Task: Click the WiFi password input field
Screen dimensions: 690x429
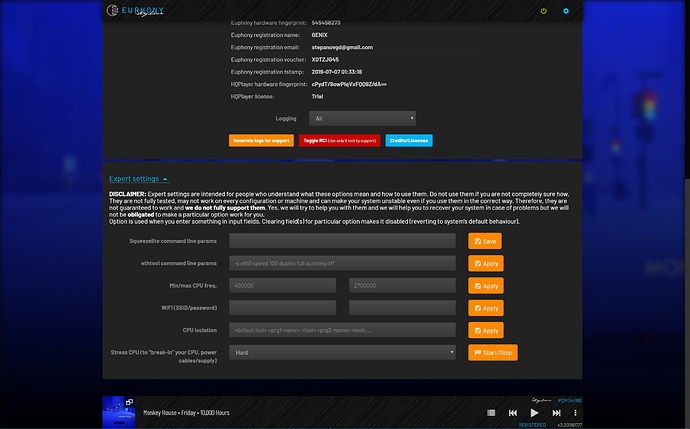Action: tap(402, 308)
